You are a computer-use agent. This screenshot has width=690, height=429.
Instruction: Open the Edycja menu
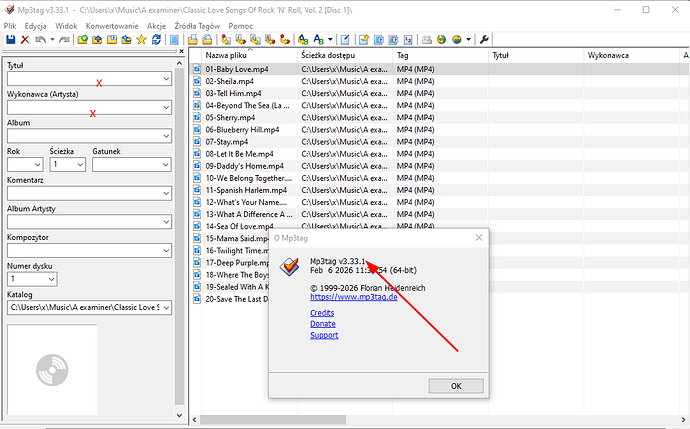pos(35,26)
